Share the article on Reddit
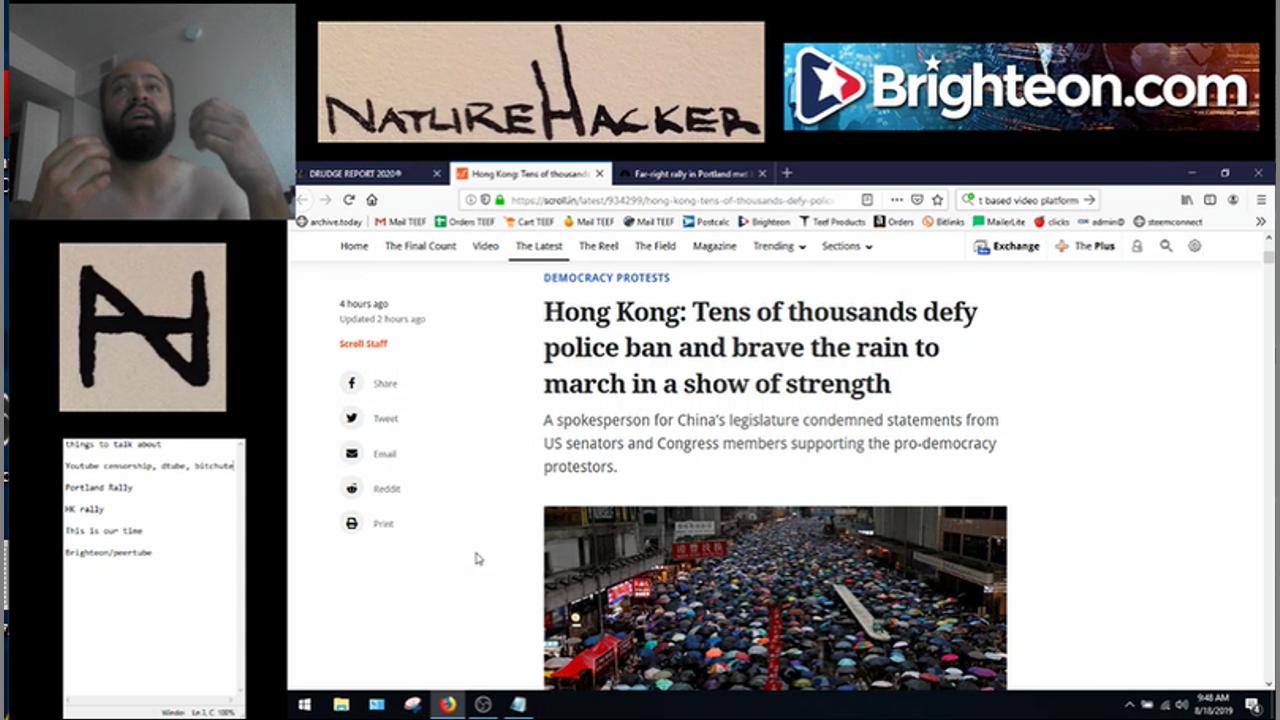 click(x=352, y=488)
